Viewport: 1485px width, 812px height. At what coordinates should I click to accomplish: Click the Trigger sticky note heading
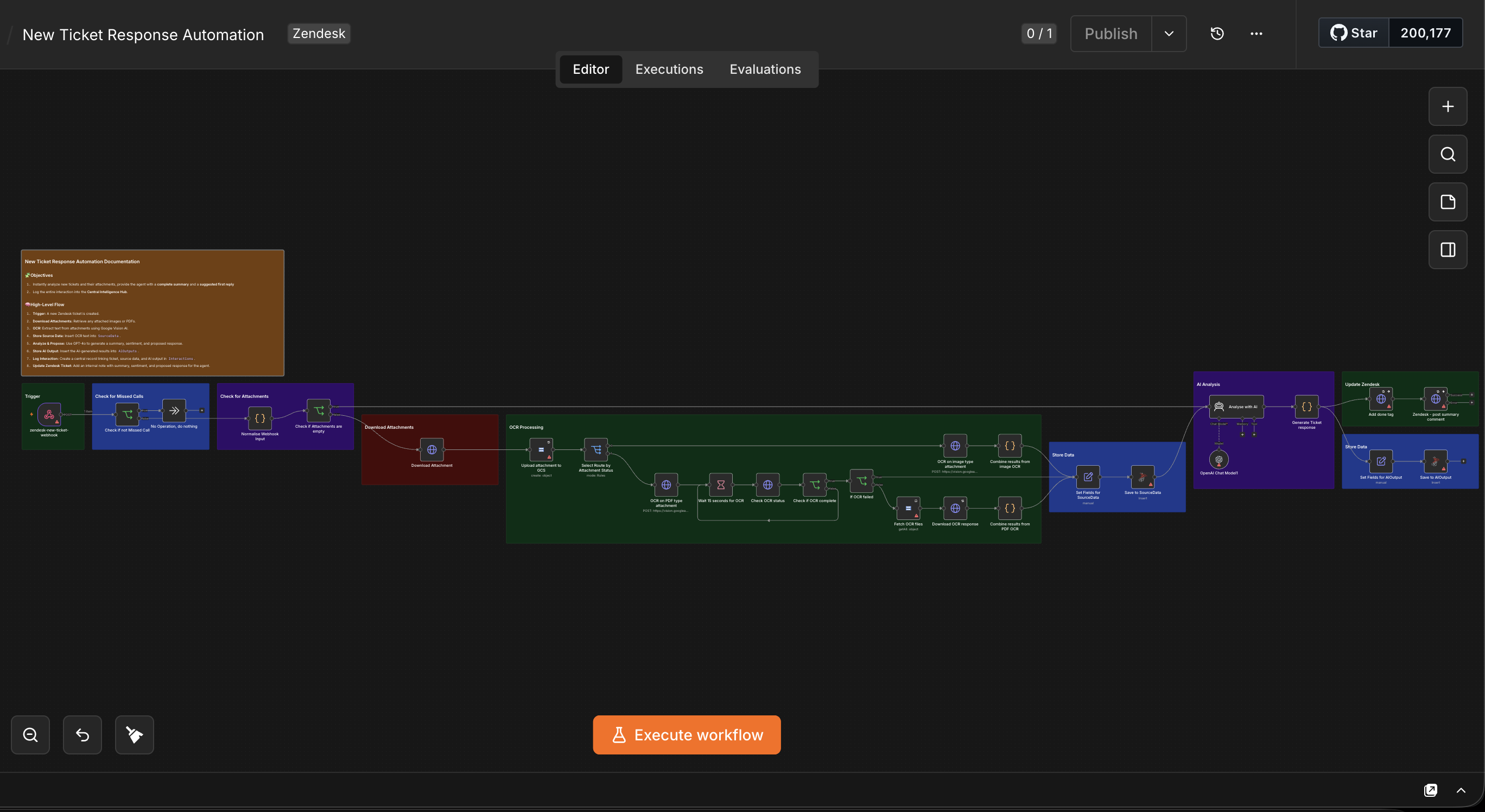(x=32, y=396)
